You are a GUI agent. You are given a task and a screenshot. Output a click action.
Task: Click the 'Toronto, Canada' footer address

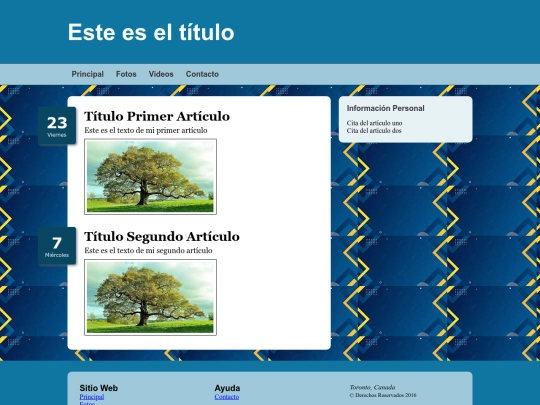[372, 387]
